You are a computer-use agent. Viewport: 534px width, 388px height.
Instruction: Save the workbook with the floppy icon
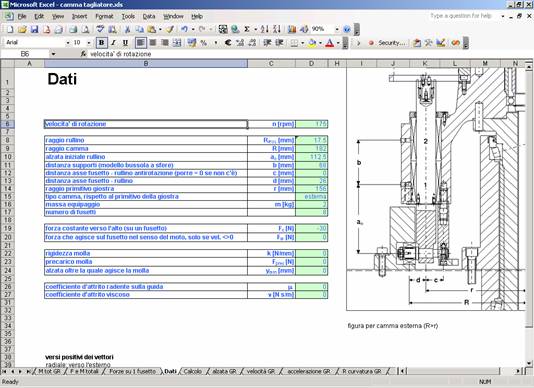34,30
